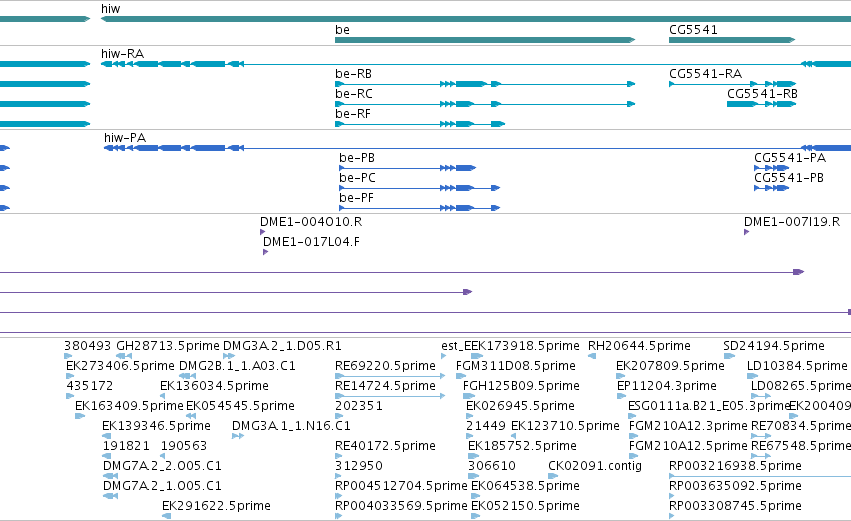Viewport: 851px width, 521px height.
Task: Select the be-PF protein feature
Action: point(420,208)
